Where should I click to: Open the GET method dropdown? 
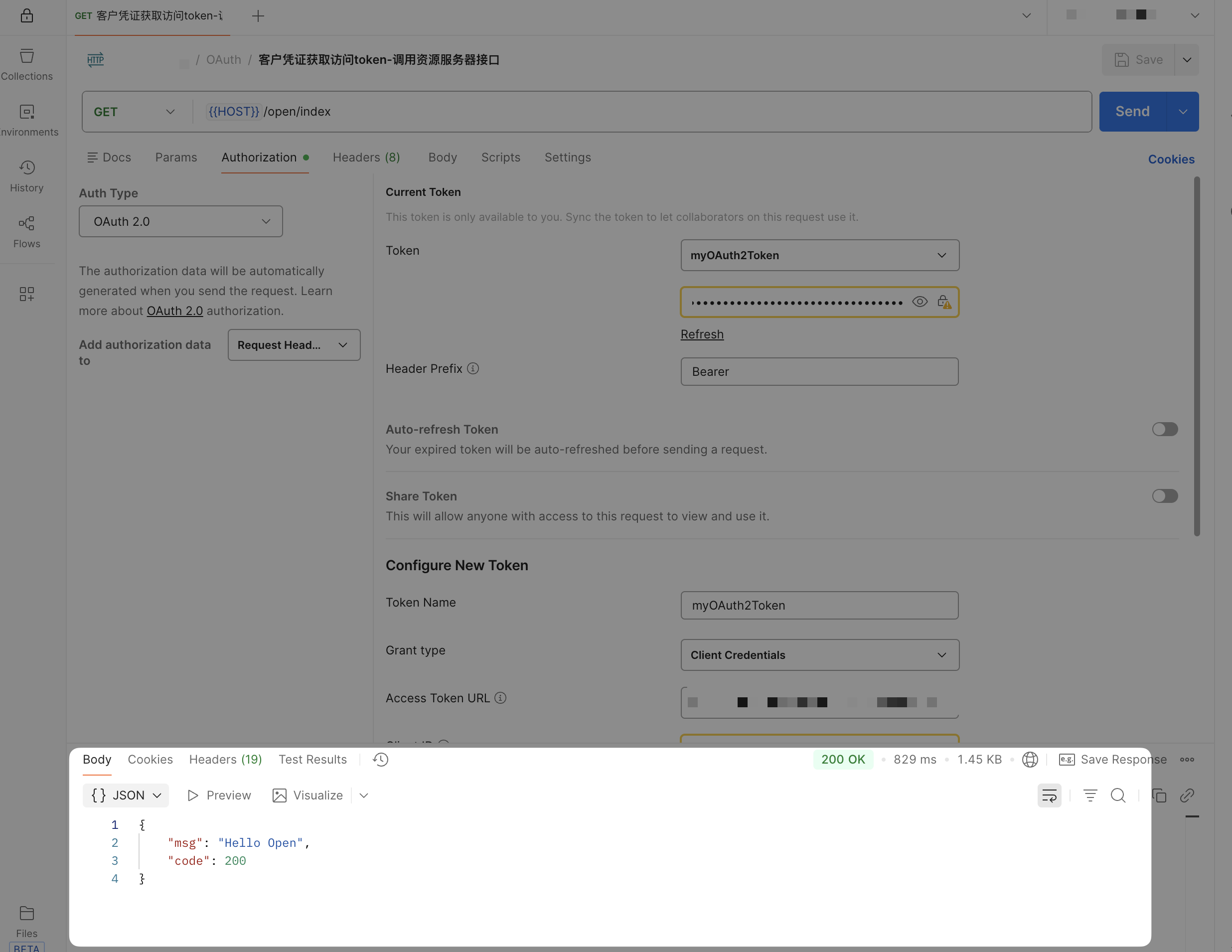pos(134,112)
